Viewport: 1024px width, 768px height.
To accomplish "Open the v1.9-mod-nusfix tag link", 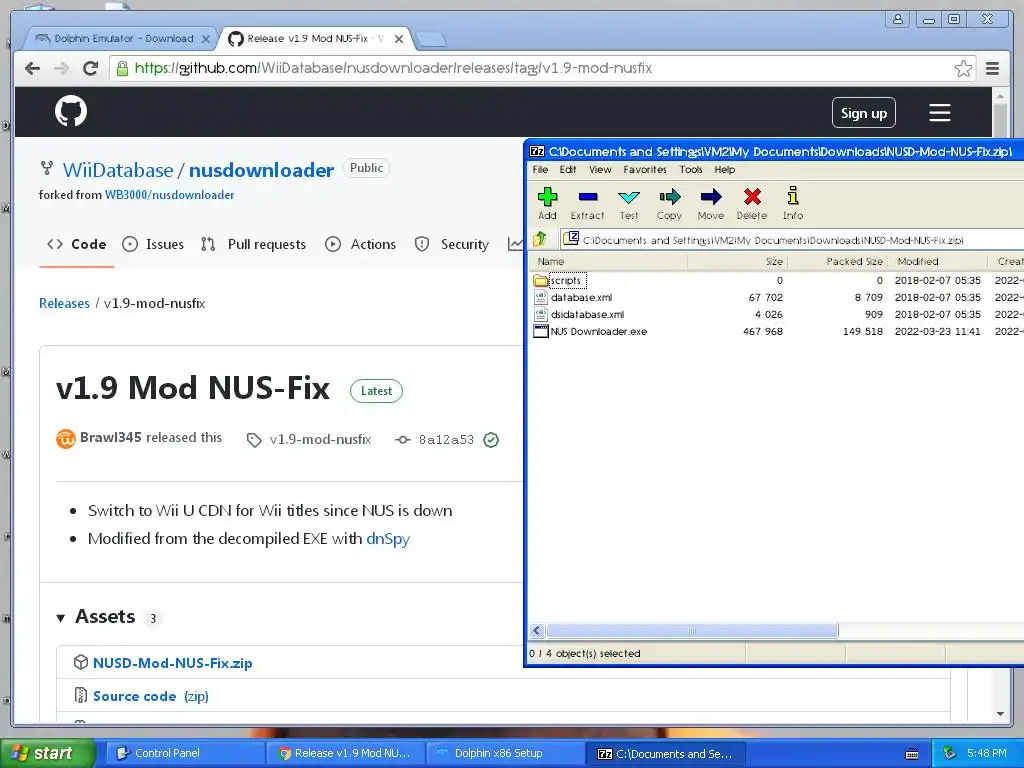I will tap(320, 440).
